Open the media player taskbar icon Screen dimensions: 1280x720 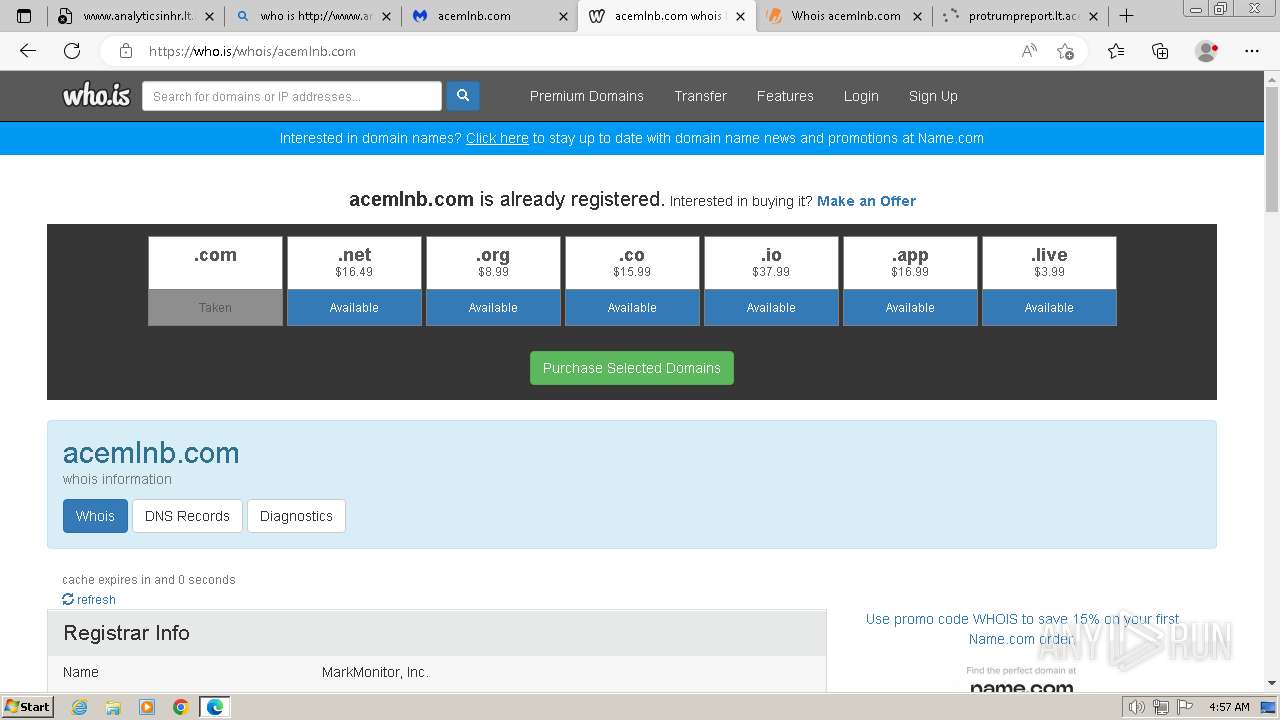147,707
